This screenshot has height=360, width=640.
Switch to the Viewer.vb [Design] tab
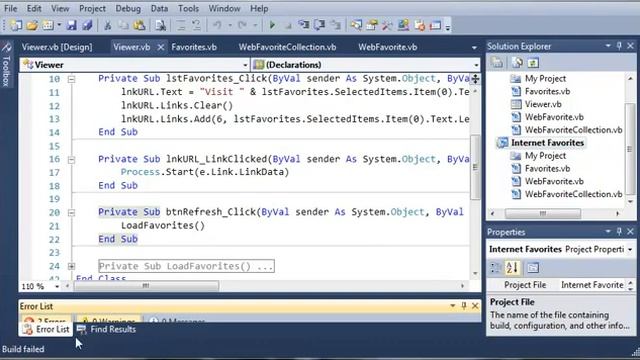pos(57,47)
